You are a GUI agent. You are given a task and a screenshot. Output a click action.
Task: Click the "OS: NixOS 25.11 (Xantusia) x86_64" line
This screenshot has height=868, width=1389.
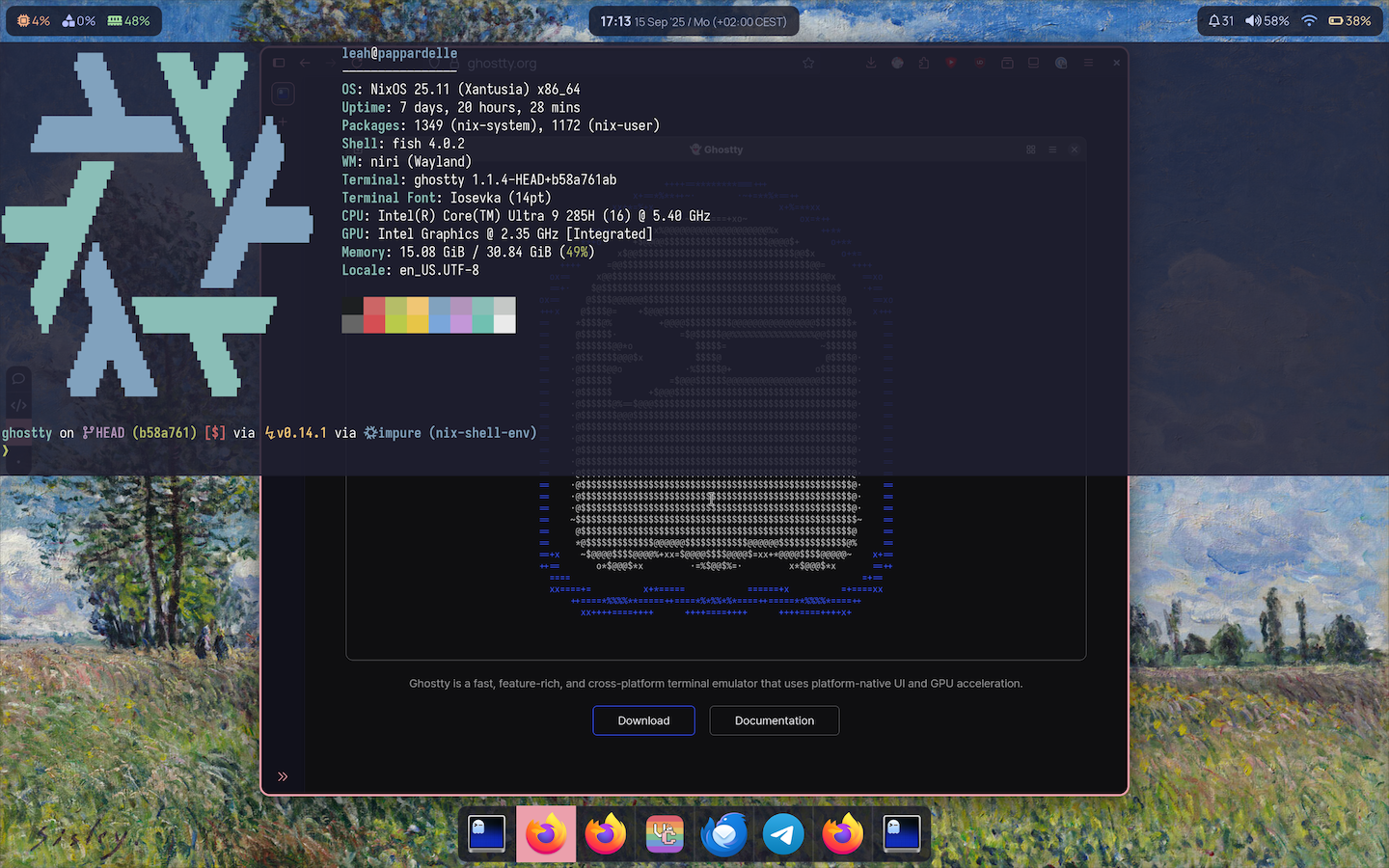point(461,89)
